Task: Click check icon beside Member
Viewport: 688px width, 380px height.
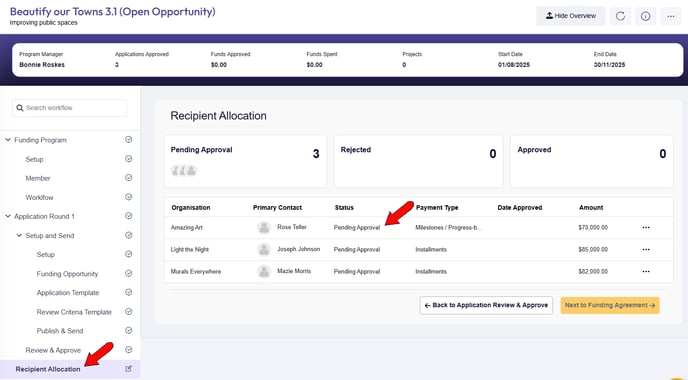Action: [x=129, y=178]
